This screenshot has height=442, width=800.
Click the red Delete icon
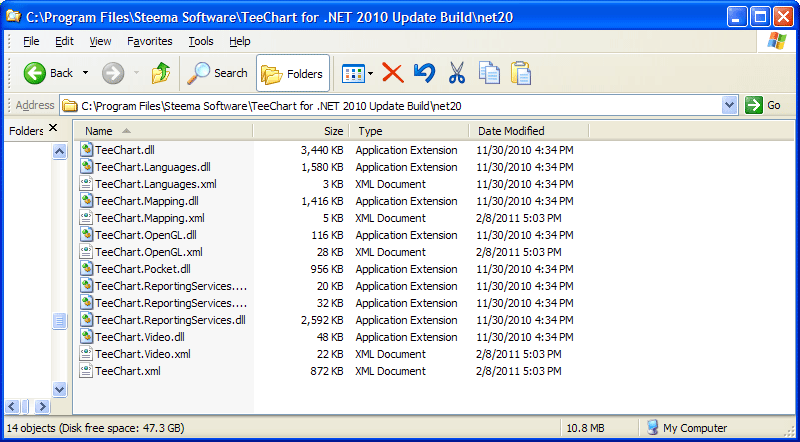[x=393, y=73]
